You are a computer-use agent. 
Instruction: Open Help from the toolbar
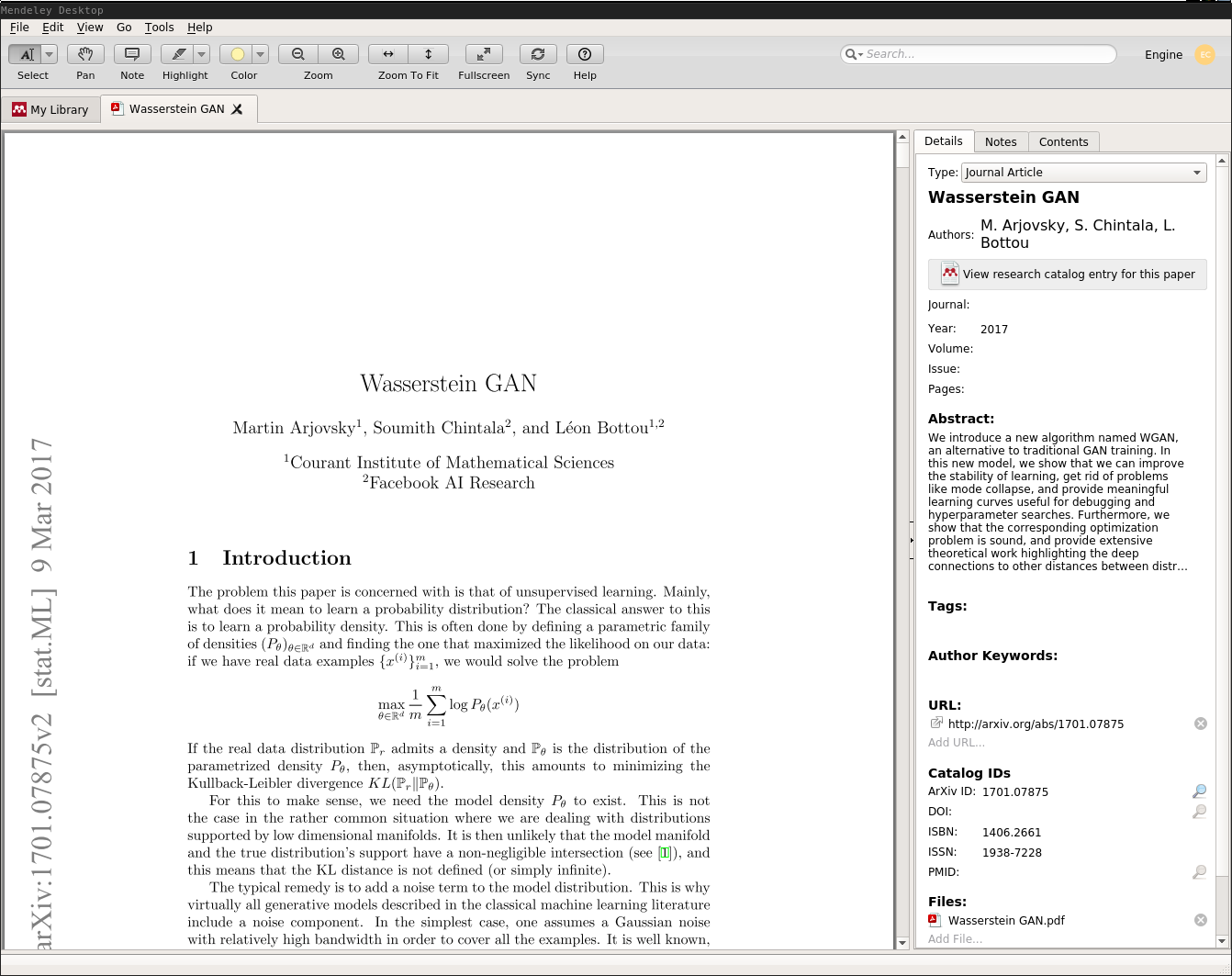coord(585,54)
